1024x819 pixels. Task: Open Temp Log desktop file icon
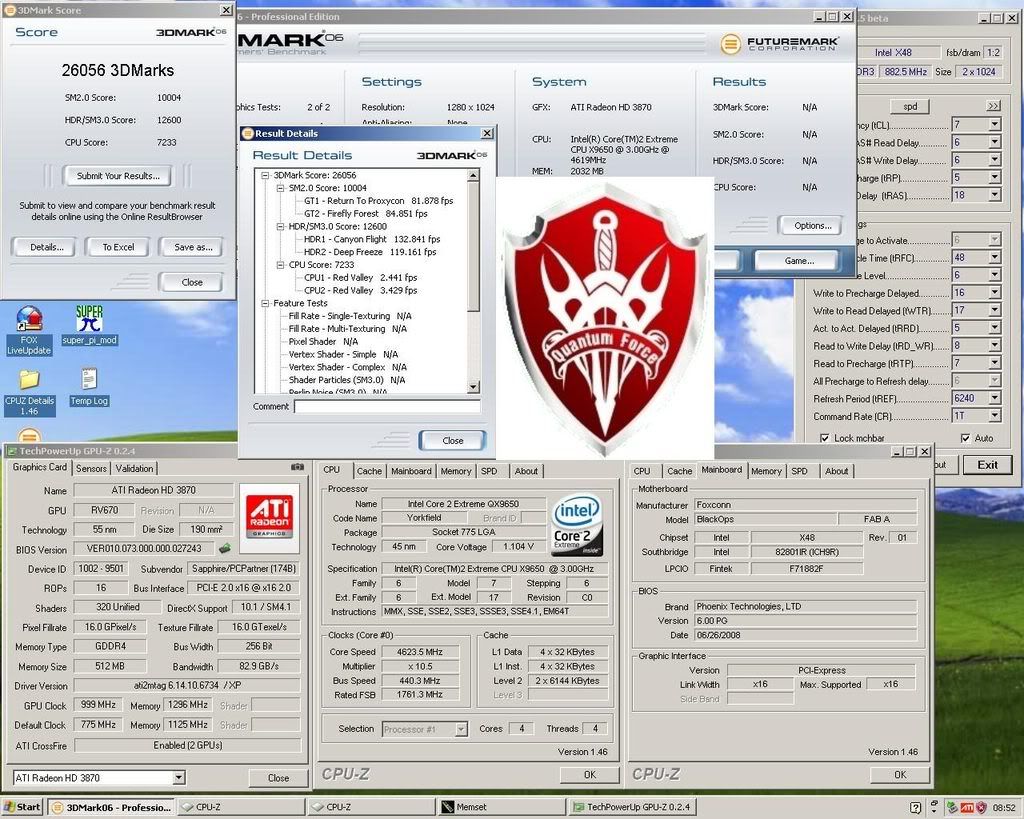[x=89, y=387]
